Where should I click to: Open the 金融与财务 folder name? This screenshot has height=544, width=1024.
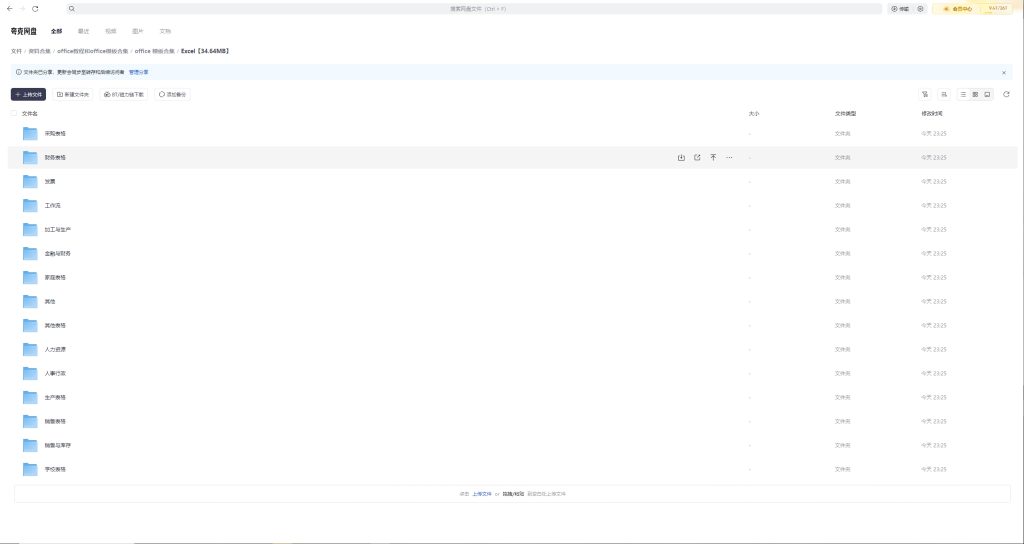tap(58, 253)
